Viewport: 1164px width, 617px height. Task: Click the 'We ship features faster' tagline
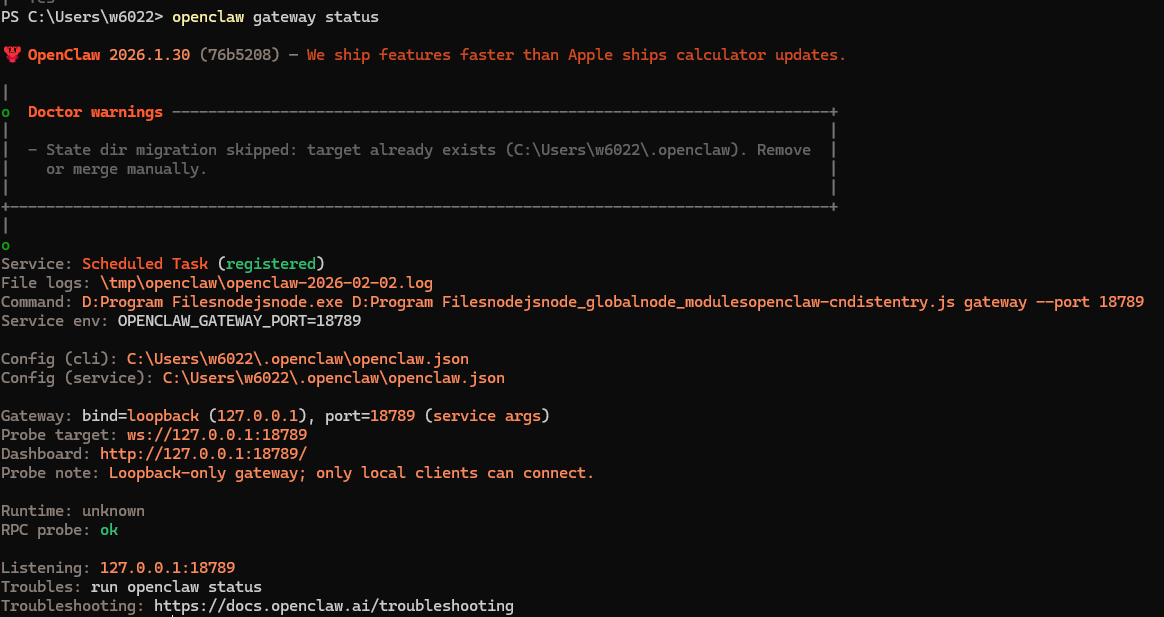pyautogui.click(x=576, y=55)
